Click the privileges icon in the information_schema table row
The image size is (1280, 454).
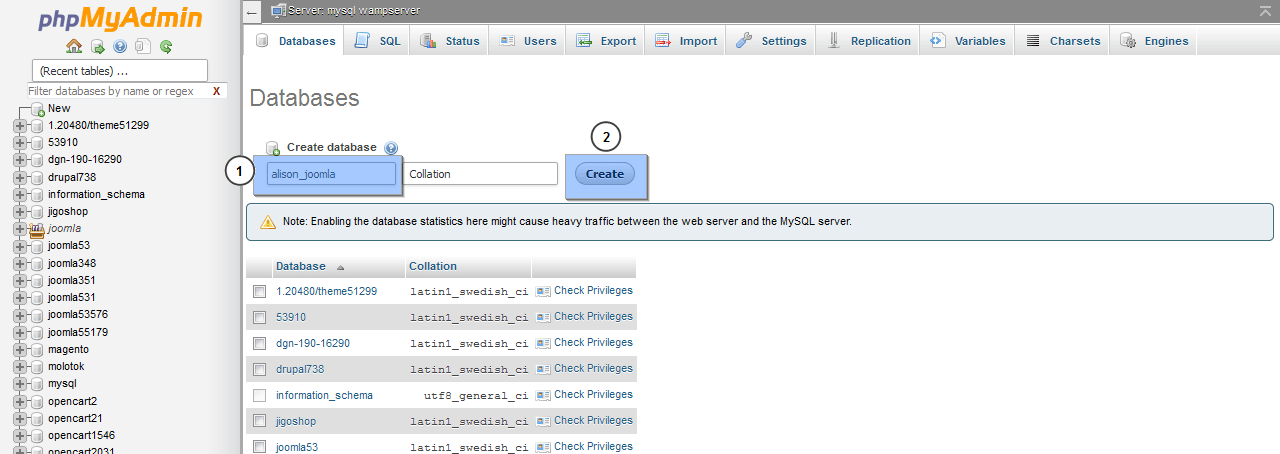click(543, 395)
